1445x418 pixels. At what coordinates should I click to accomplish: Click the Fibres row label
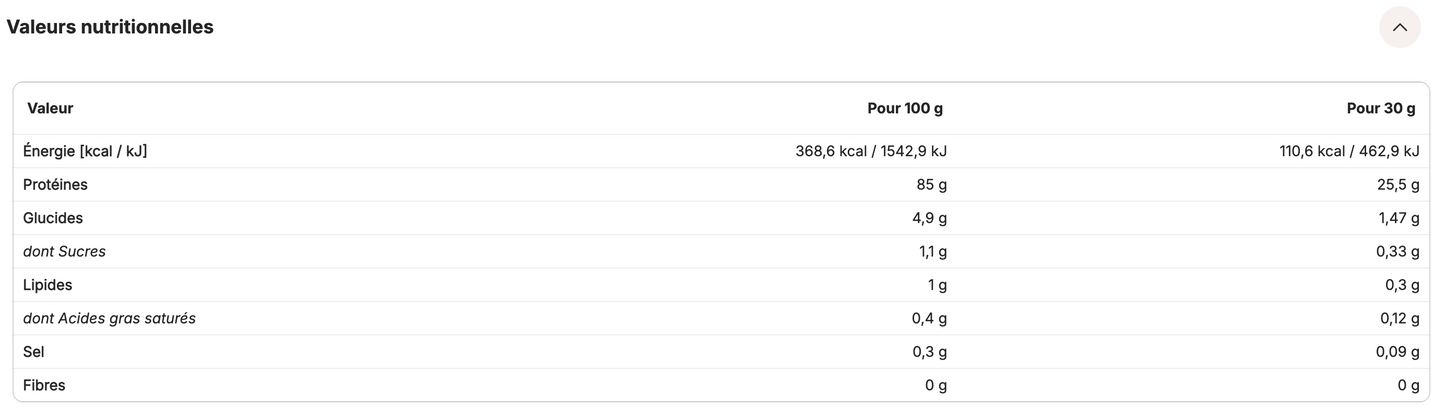point(44,385)
